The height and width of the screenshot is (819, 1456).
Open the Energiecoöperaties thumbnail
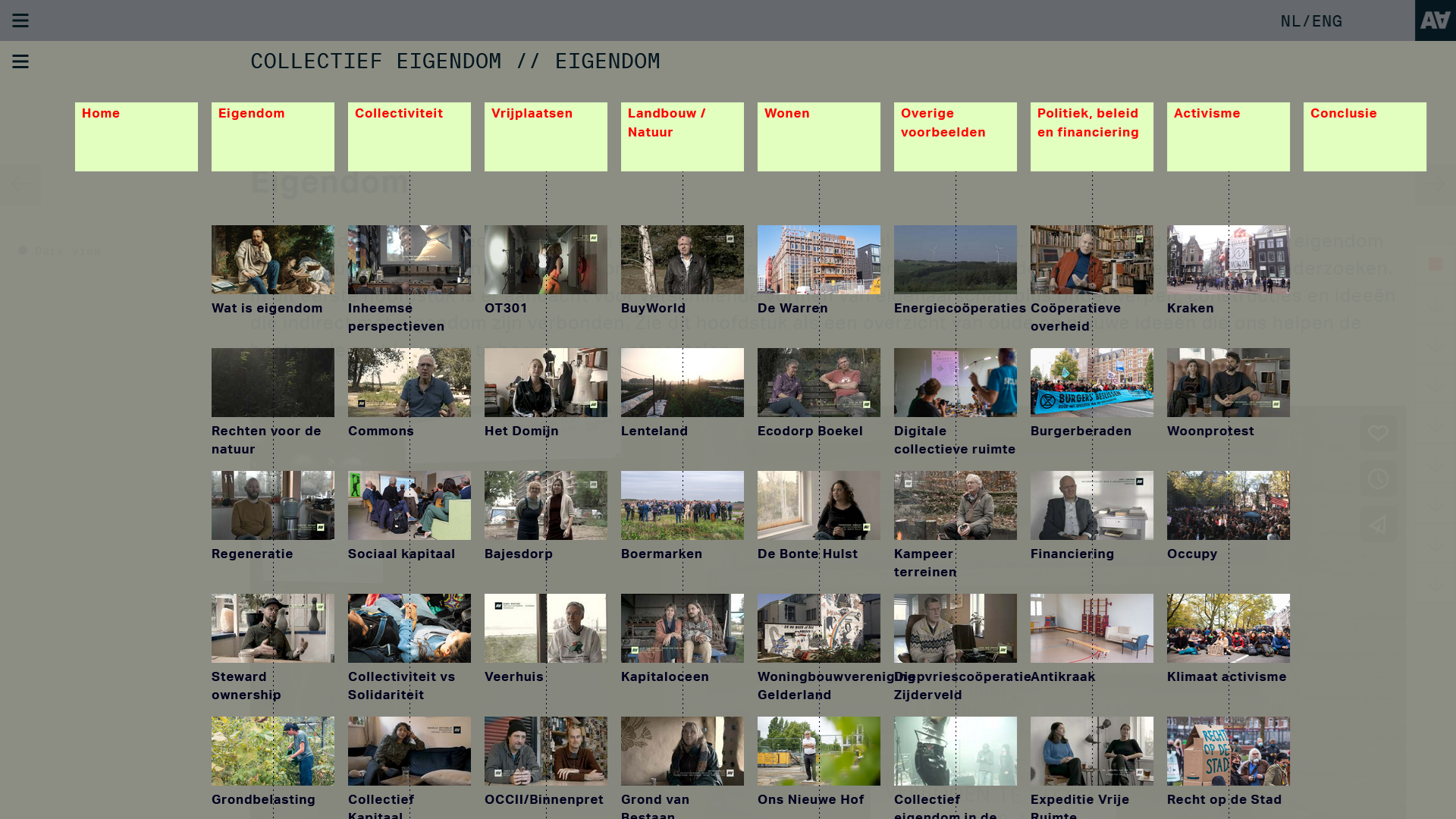(x=955, y=259)
